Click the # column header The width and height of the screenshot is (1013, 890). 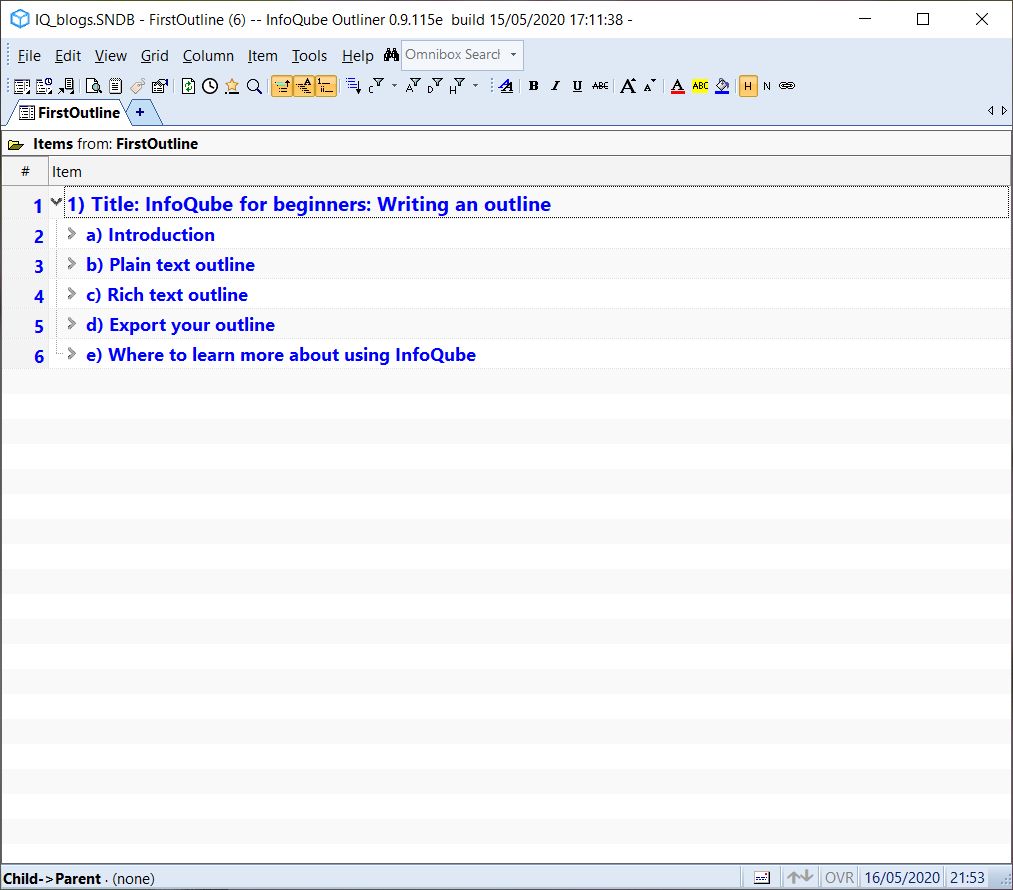[25, 172]
